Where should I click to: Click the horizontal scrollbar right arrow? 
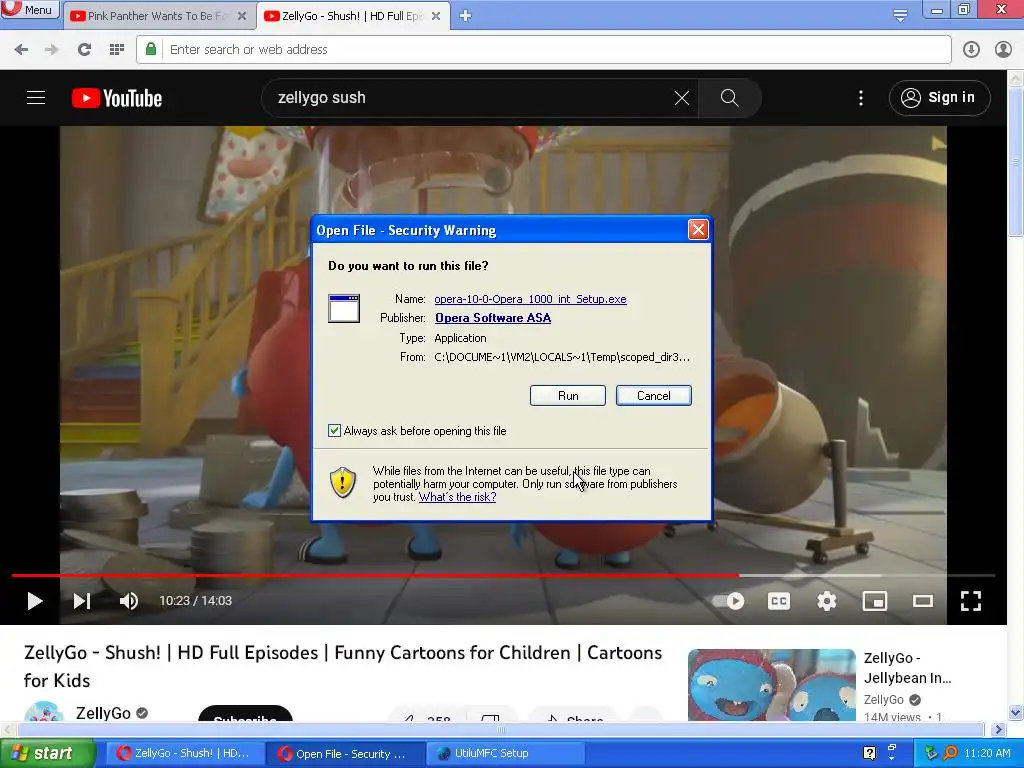(x=998, y=729)
